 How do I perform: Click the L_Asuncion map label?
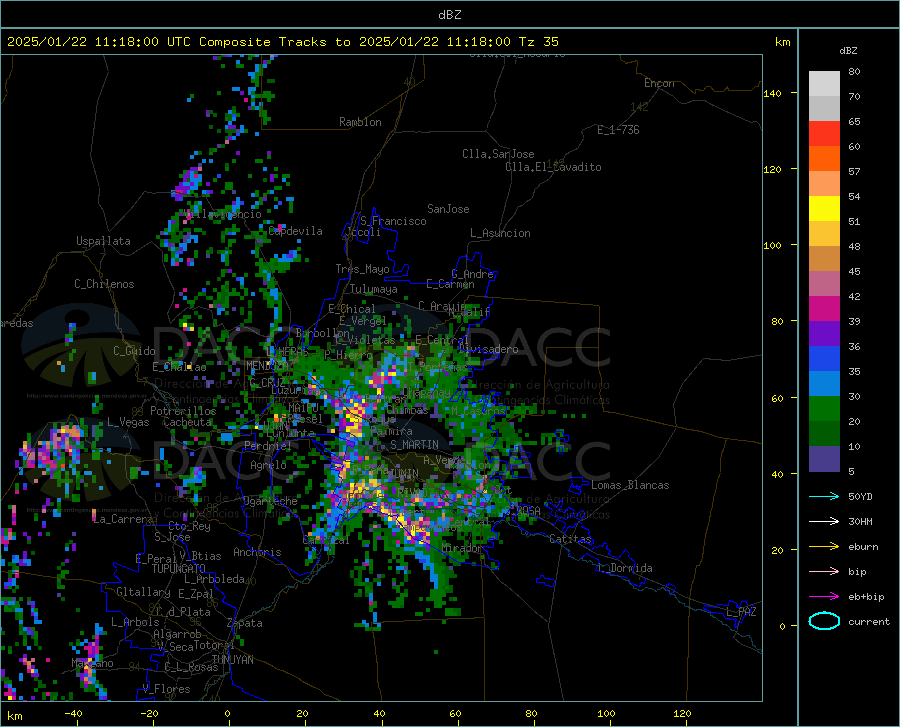[x=500, y=233]
